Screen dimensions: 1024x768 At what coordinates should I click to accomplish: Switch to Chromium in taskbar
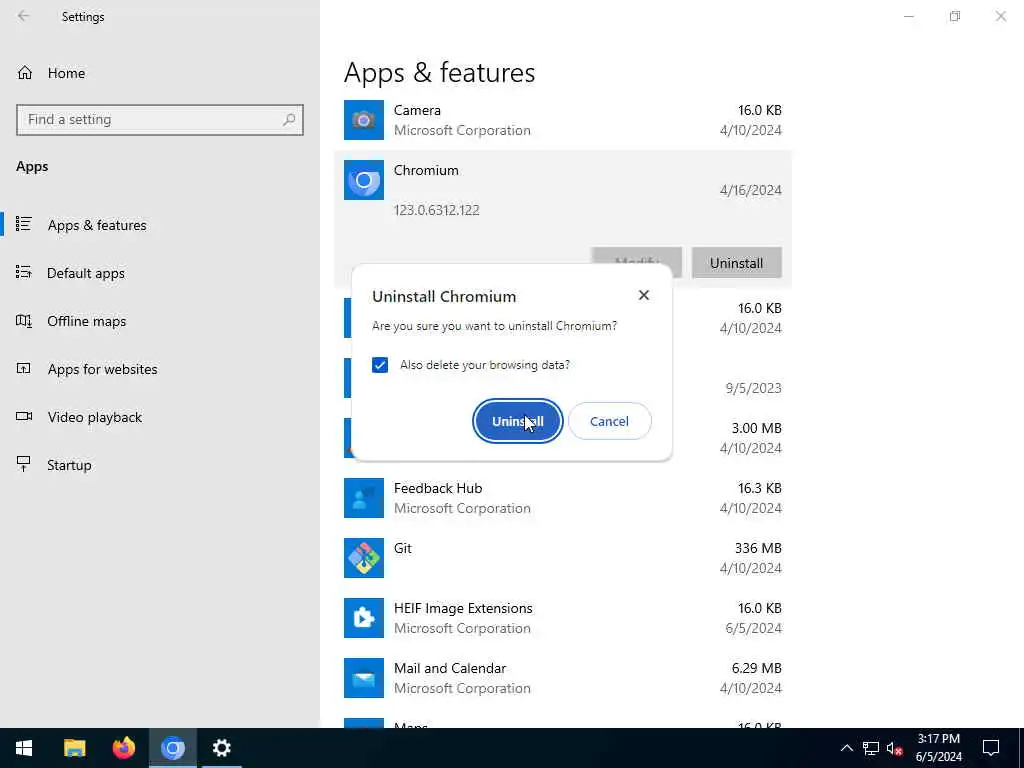point(173,748)
